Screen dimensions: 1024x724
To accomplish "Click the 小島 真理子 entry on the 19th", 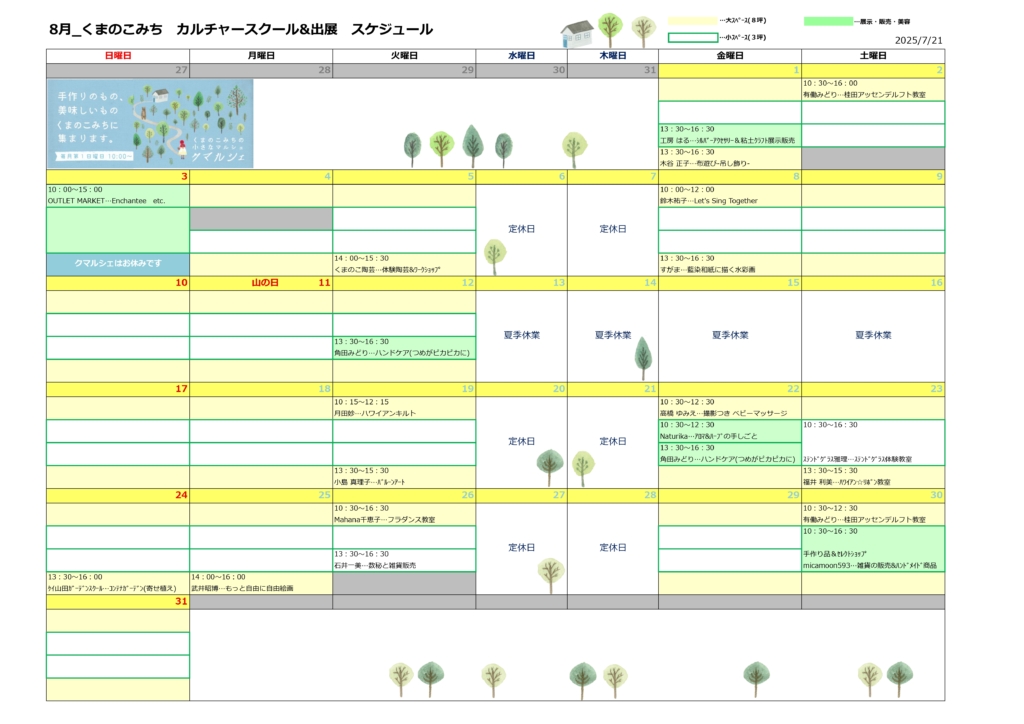I will [370, 482].
